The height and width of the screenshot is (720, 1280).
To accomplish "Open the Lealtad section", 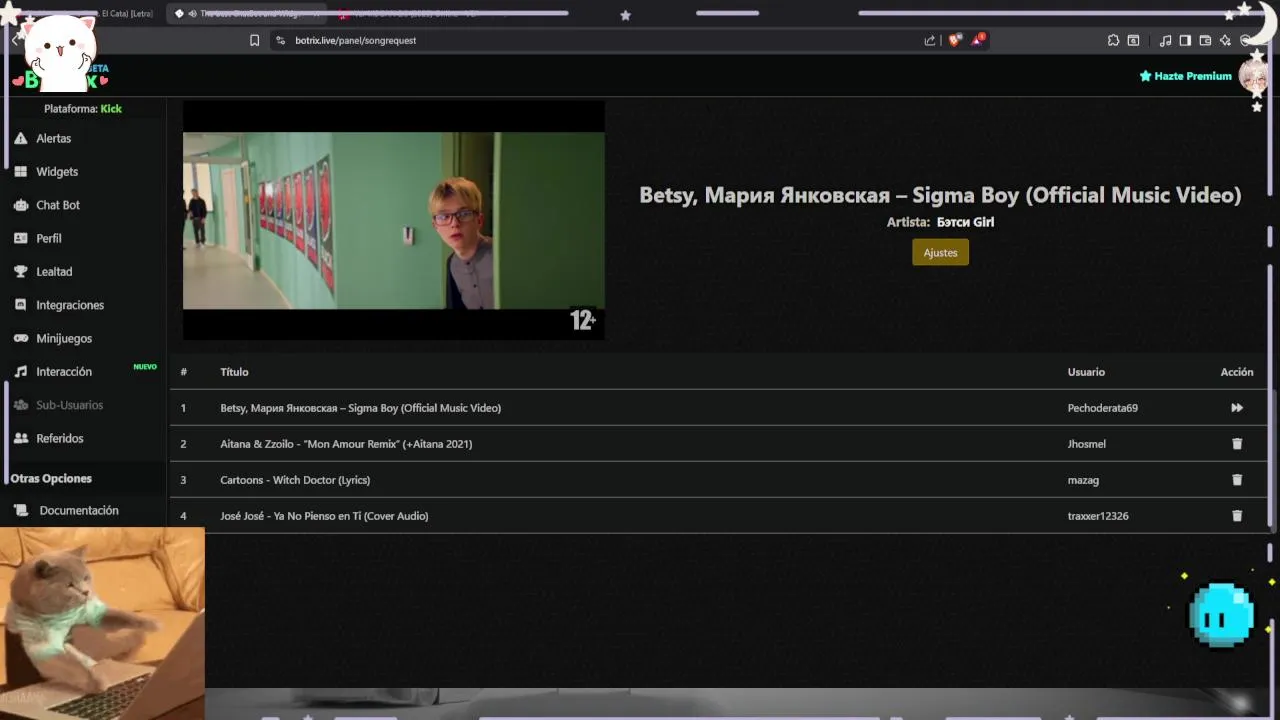I will click(54, 272).
